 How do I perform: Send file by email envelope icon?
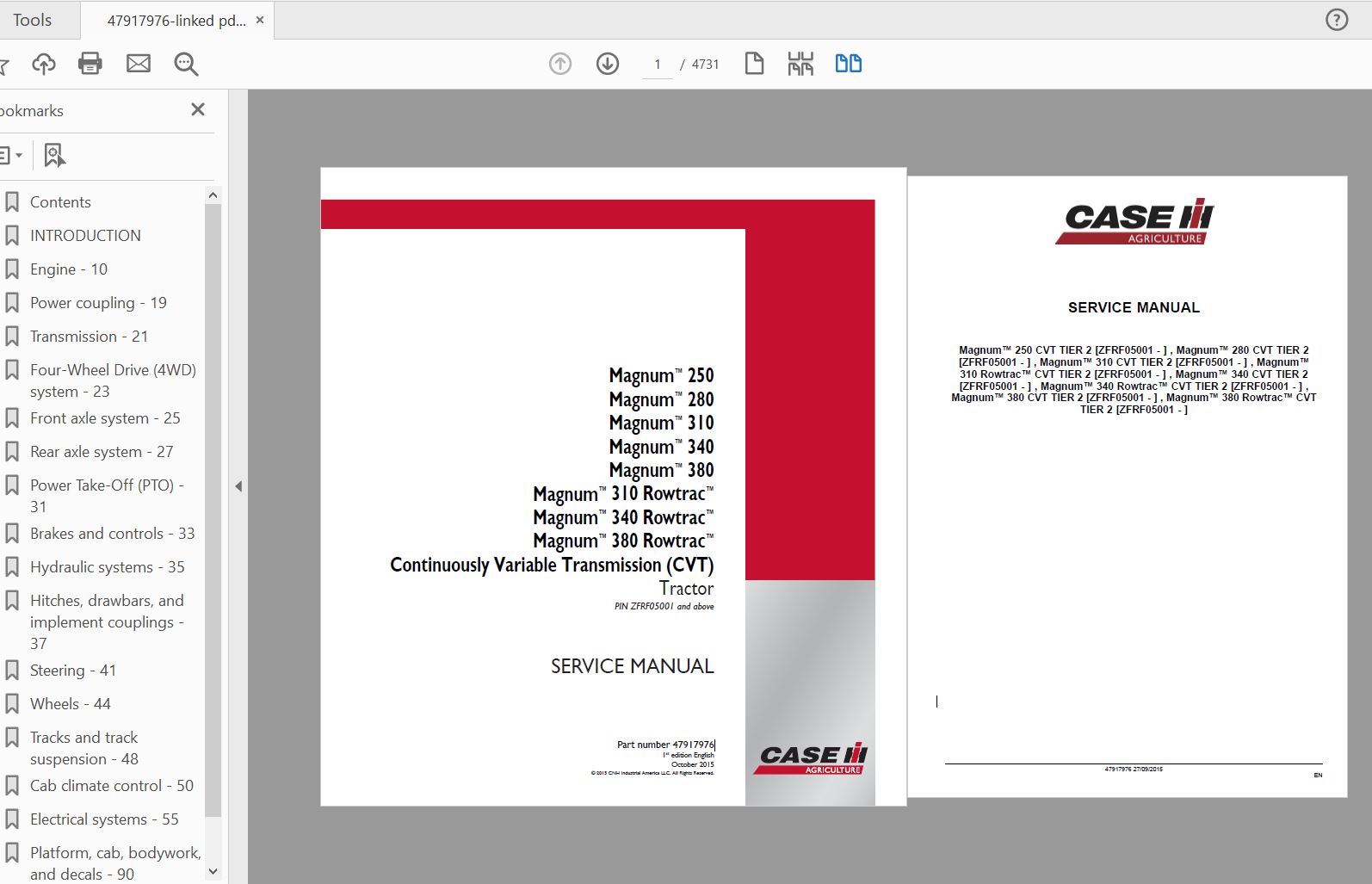[139, 64]
